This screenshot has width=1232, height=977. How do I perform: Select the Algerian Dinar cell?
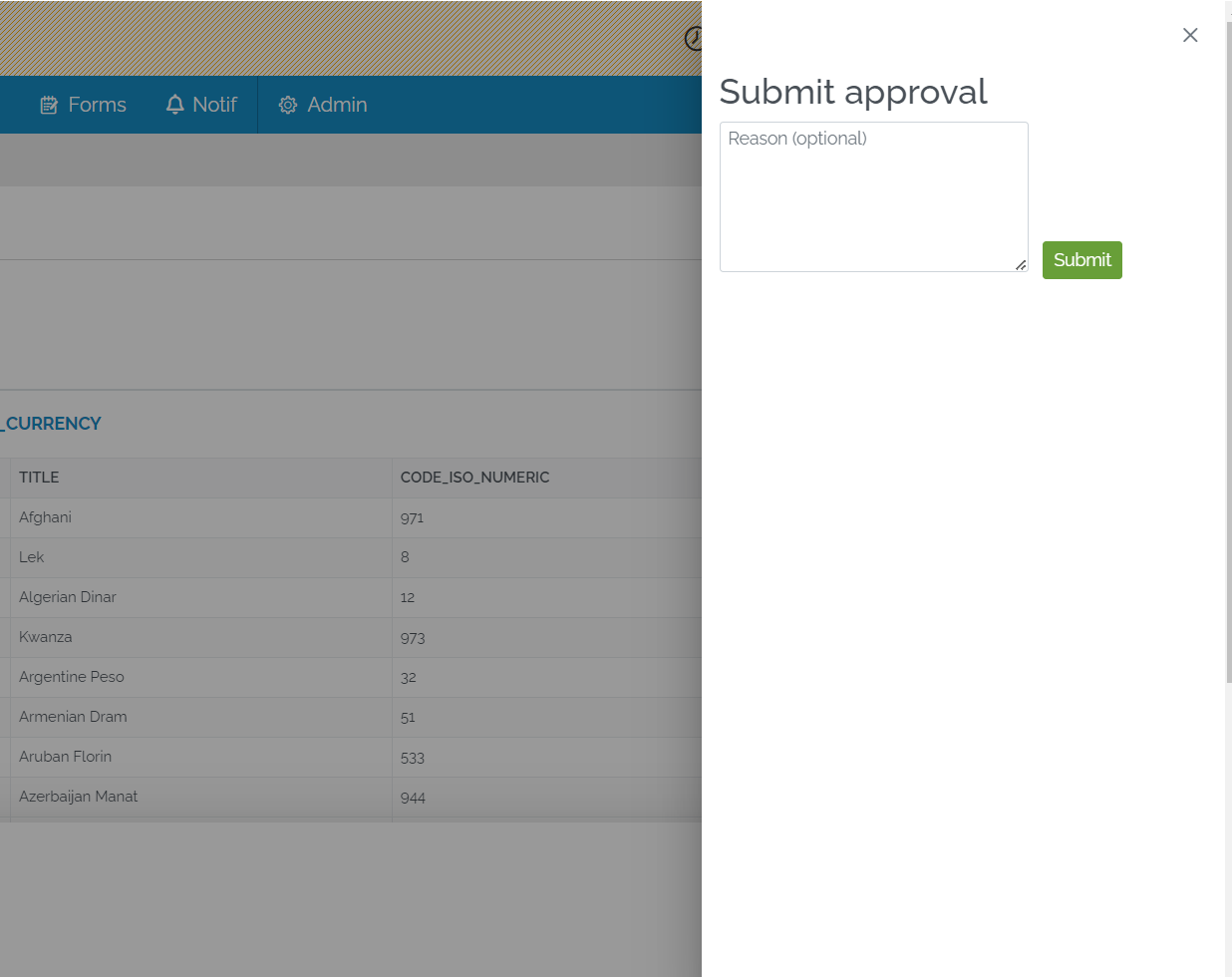[x=201, y=597]
